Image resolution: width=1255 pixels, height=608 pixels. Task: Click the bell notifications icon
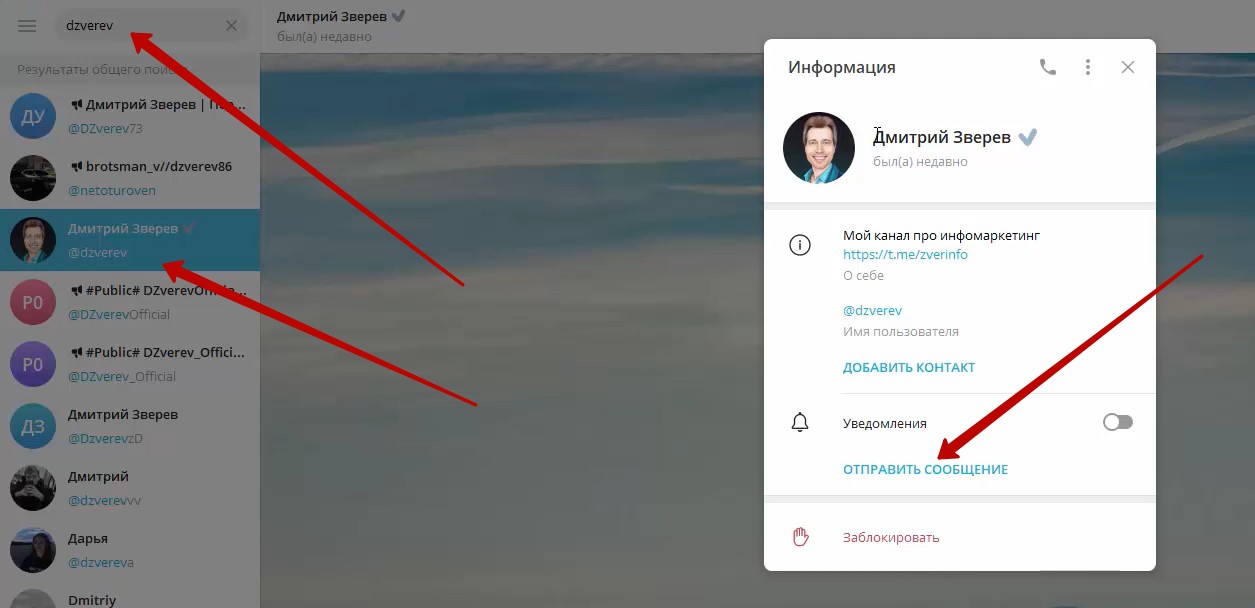pyautogui.click(x=800, y=423)
